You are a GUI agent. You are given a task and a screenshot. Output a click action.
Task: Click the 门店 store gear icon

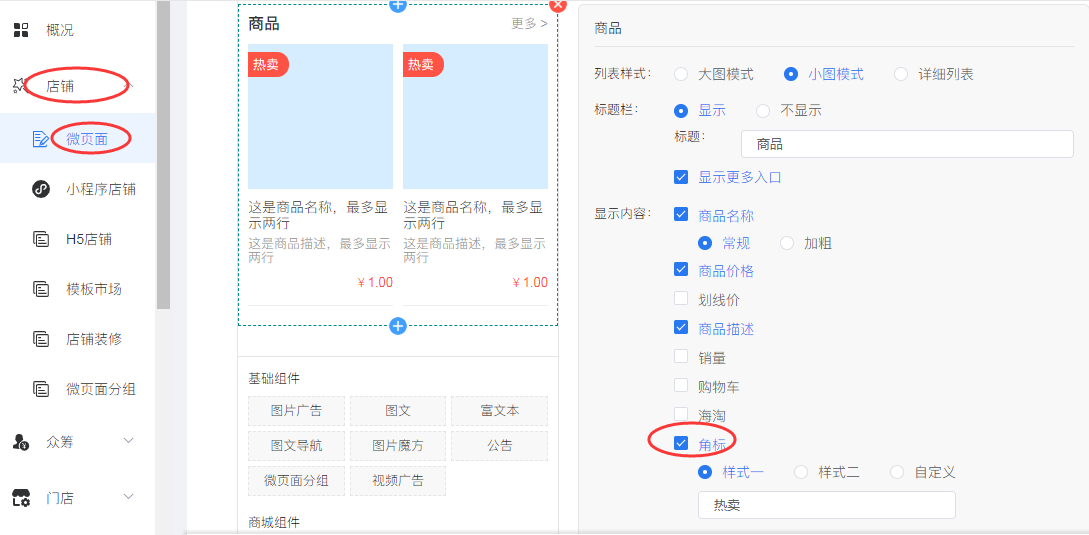click(x=22, y=497)
